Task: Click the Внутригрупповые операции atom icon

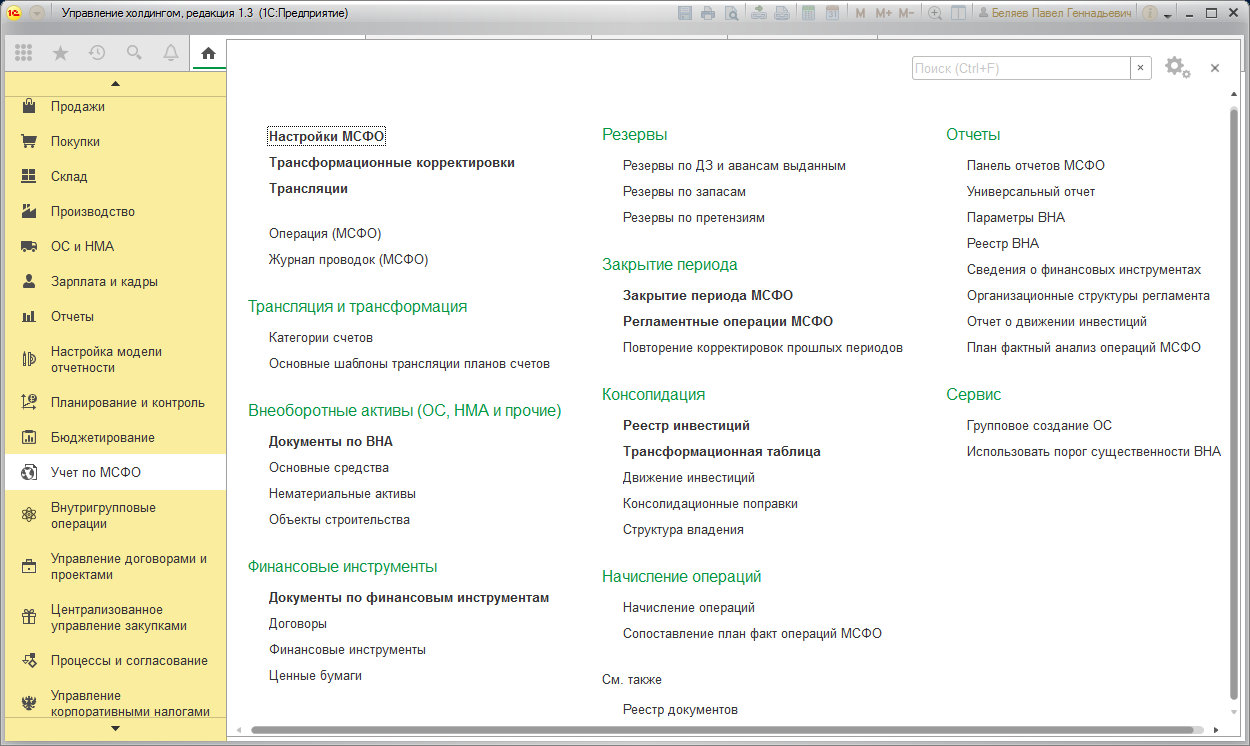Action: [29, 516]
